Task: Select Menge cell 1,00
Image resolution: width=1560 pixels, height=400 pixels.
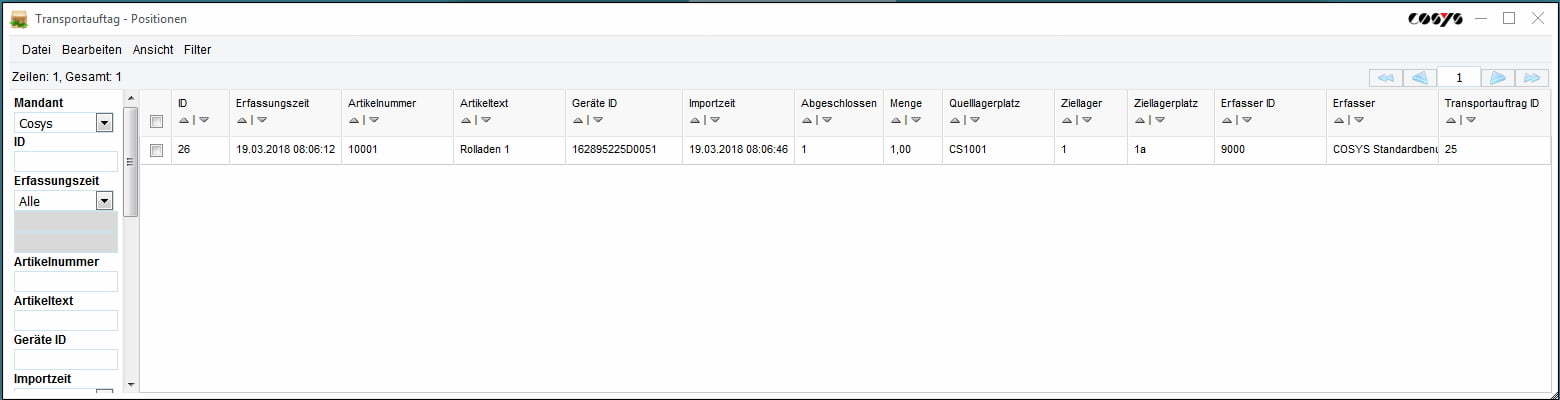Action: pos(913,150)
